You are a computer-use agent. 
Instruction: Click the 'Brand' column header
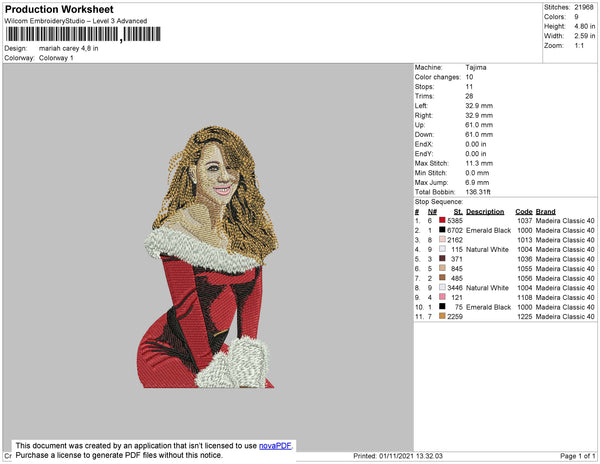(546, 212)
